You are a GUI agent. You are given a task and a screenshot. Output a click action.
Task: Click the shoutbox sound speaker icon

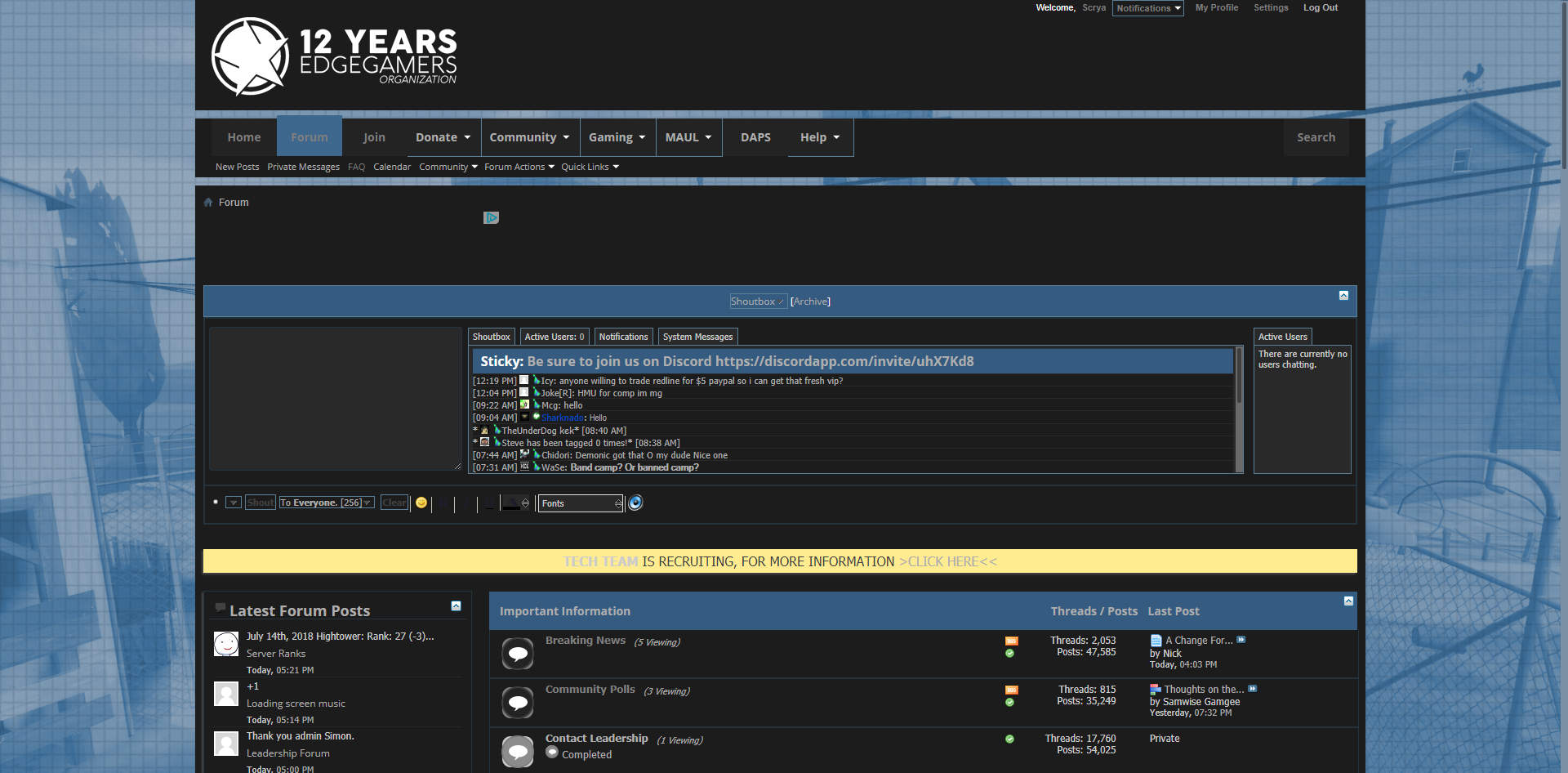tap(635, 503)
